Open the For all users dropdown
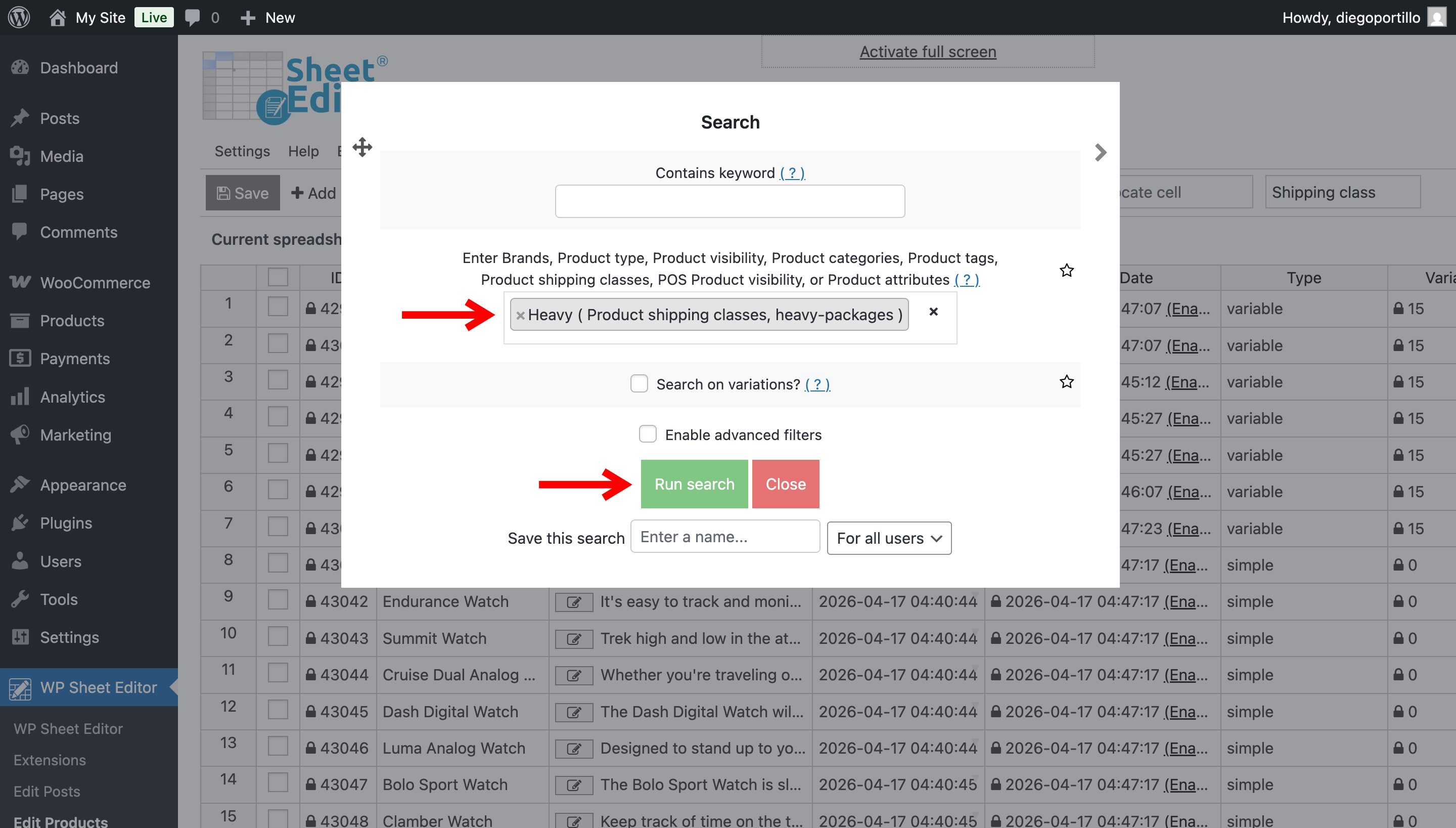Screen dimensions: 1456x828 [x=889, y=538]
